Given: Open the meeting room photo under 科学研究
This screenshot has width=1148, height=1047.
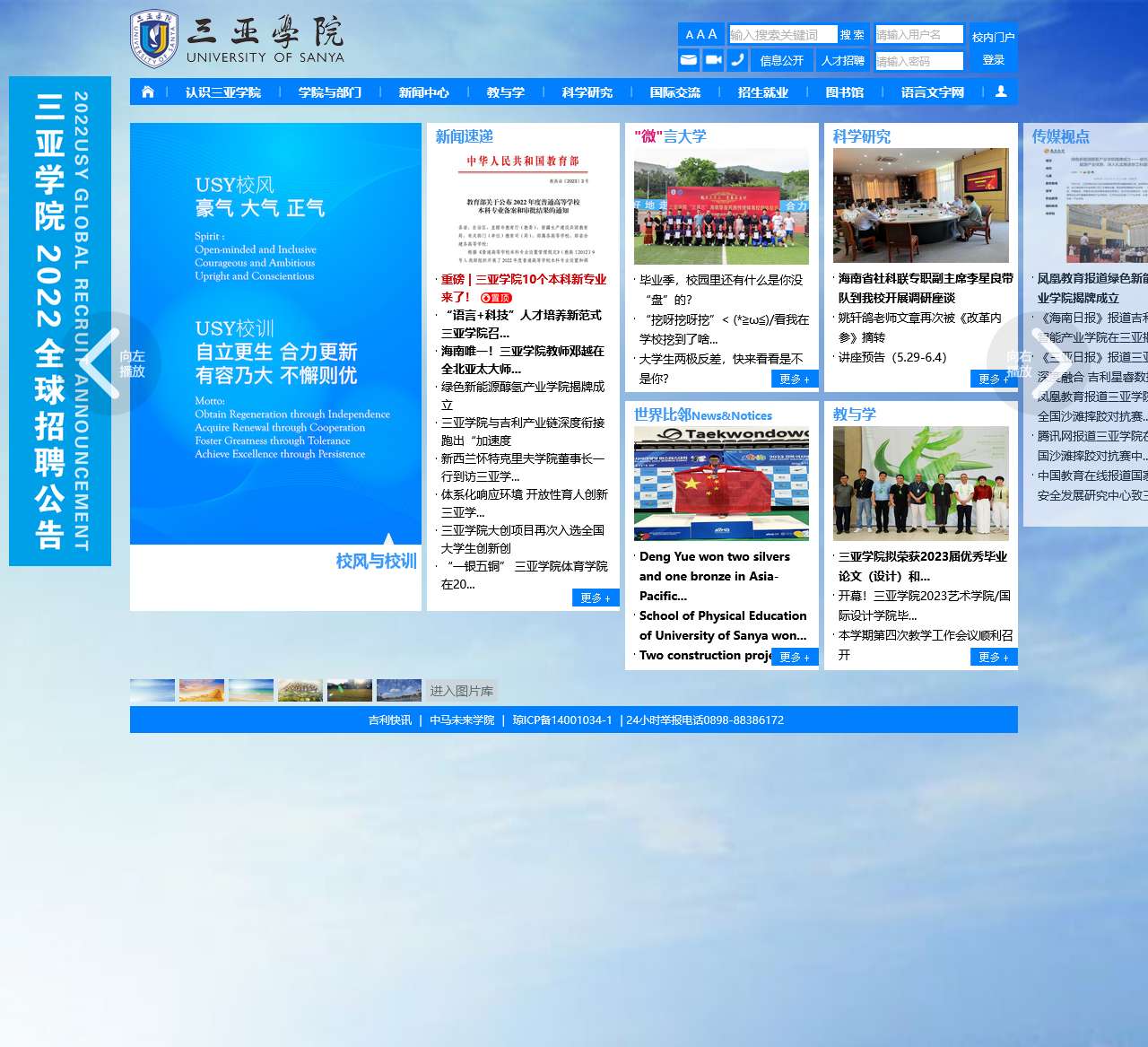Looking at the screenshot, I should click(920, 205).
